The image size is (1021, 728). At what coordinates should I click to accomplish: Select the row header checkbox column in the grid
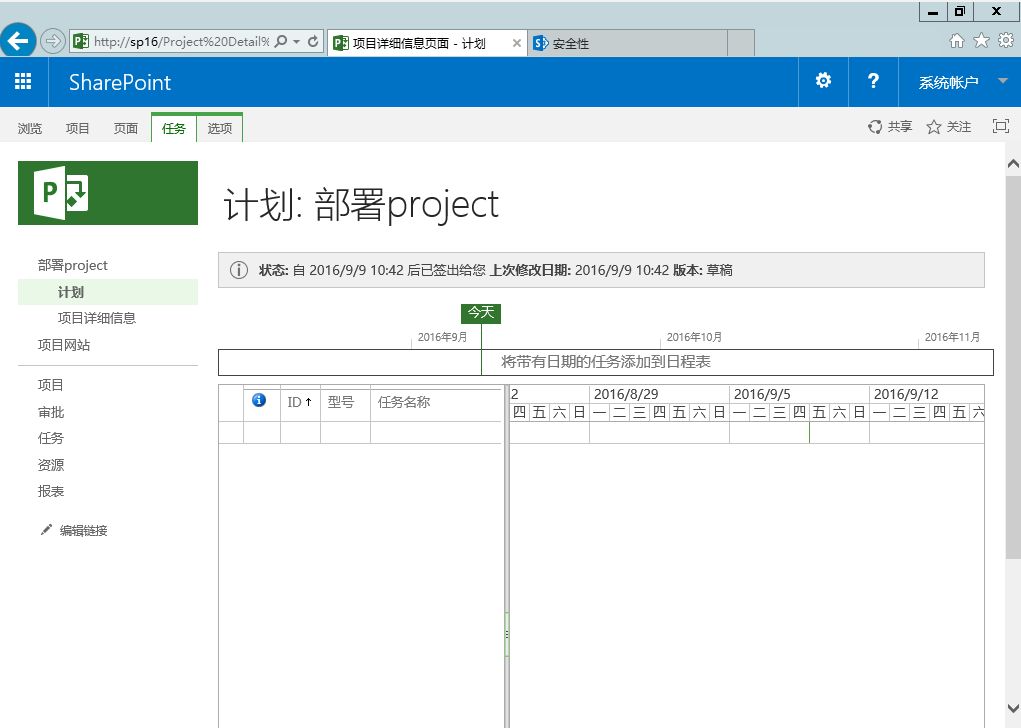pyautogui.click(x=231, y=402)
